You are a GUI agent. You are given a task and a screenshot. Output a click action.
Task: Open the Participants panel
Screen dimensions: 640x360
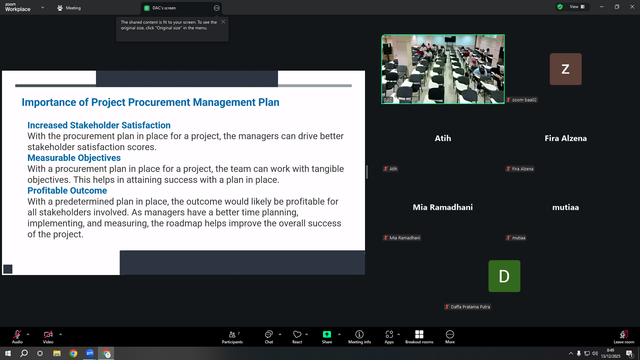coord(232,337)
